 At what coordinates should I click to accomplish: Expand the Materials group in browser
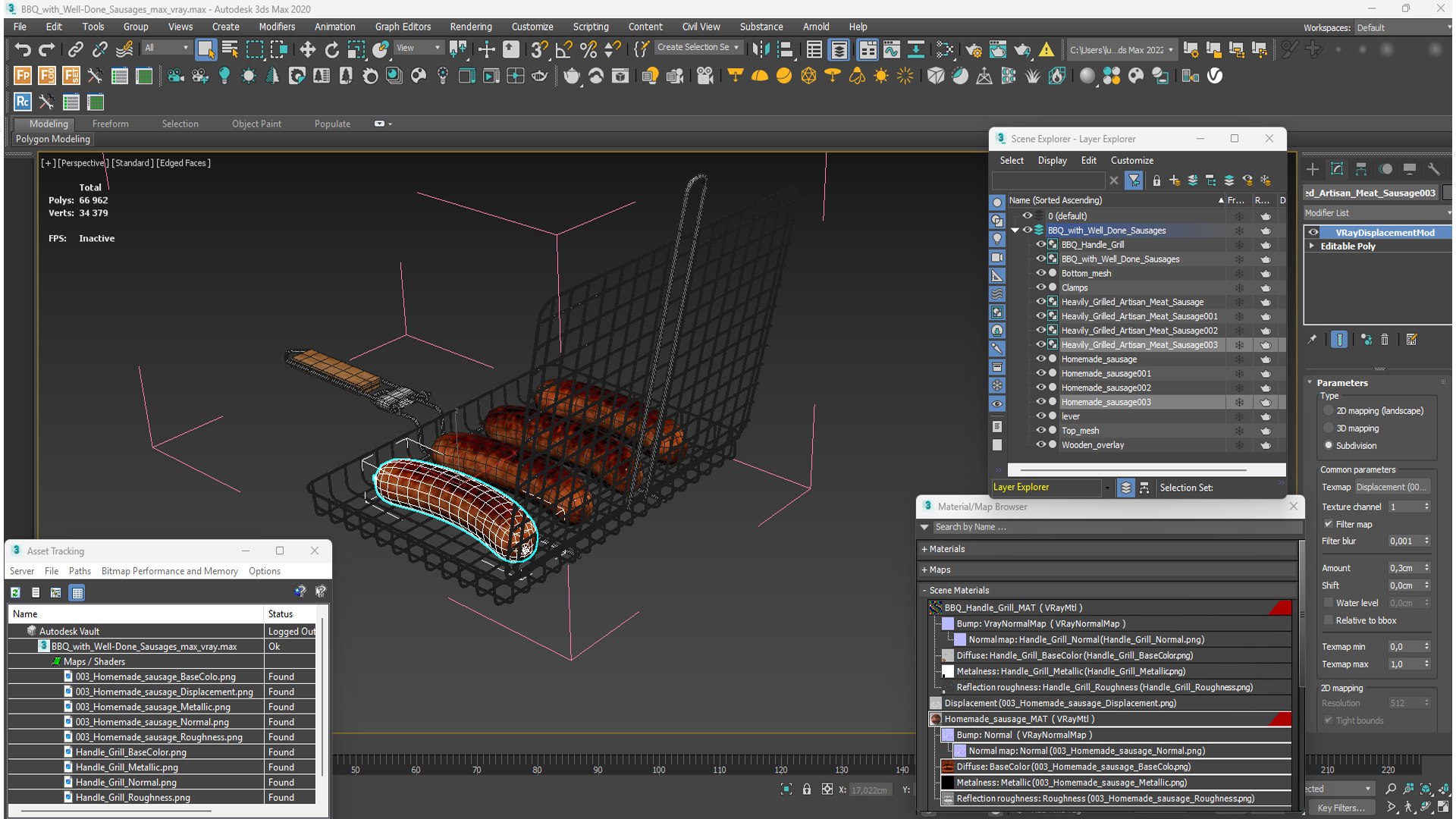pos(924,549)
